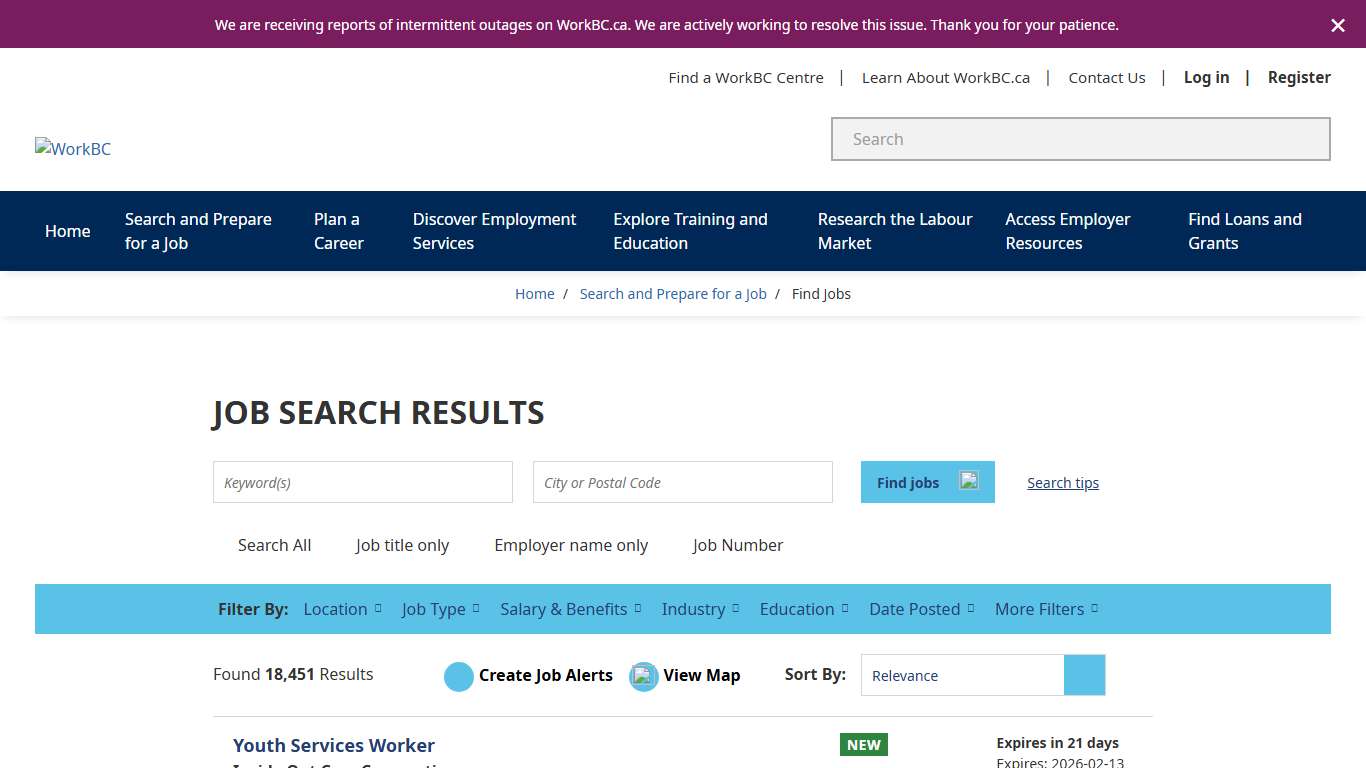This screenshot has height=768, width=1366.
Task: Open the map via the View Map icon
Action: (643, 676)
